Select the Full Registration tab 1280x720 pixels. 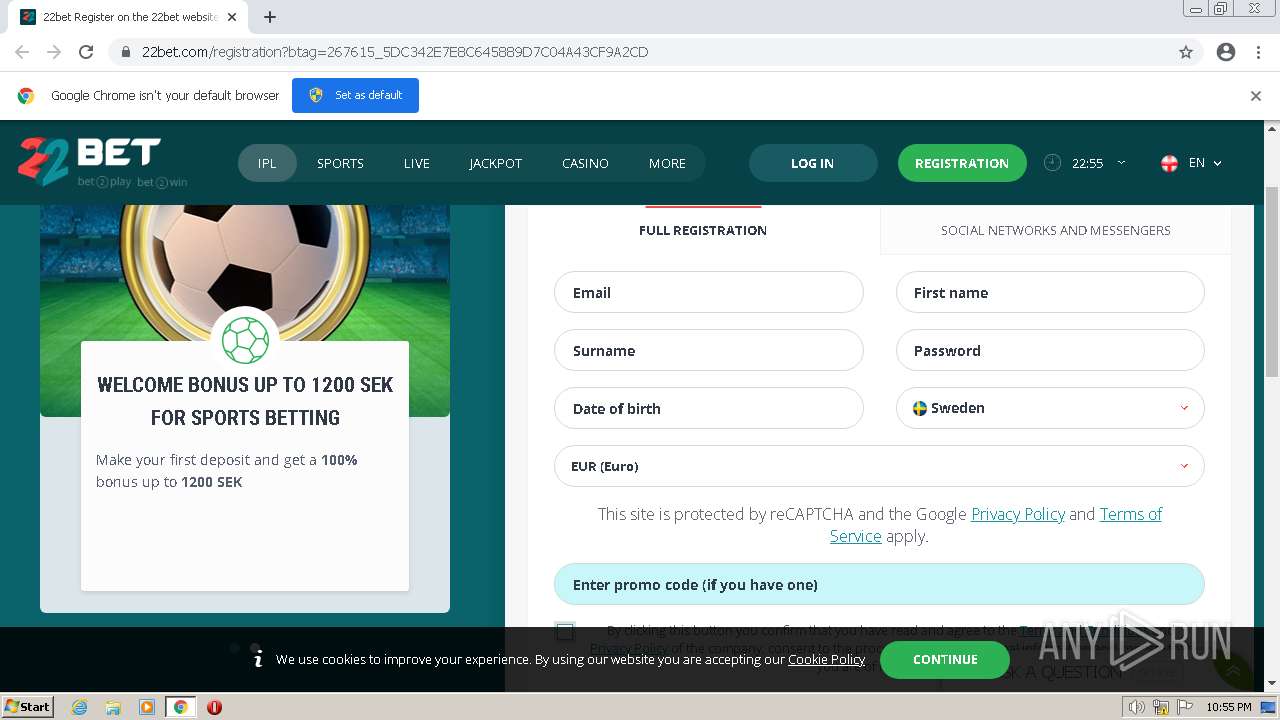(703, 230)
